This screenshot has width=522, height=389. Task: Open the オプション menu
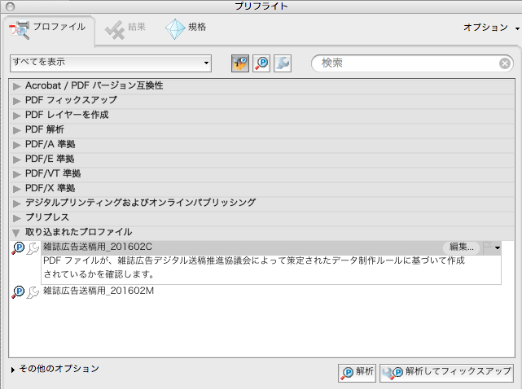(x=491, y=27)
